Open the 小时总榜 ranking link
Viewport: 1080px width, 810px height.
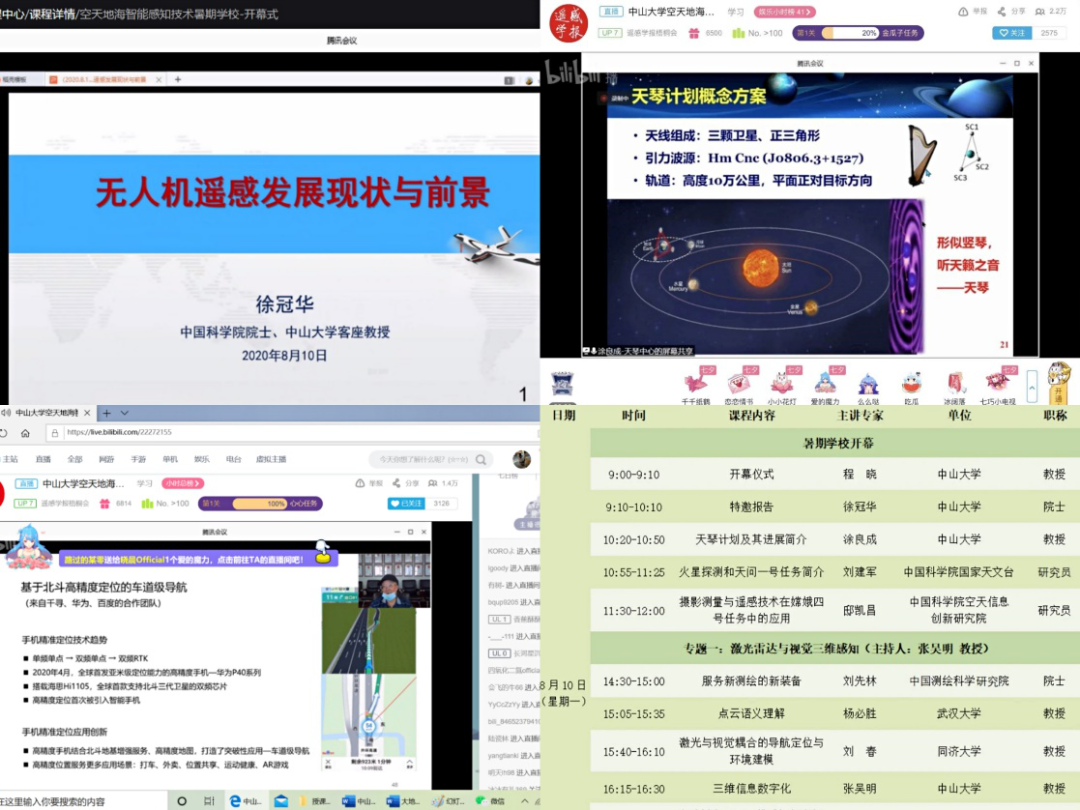coord(180,484)
